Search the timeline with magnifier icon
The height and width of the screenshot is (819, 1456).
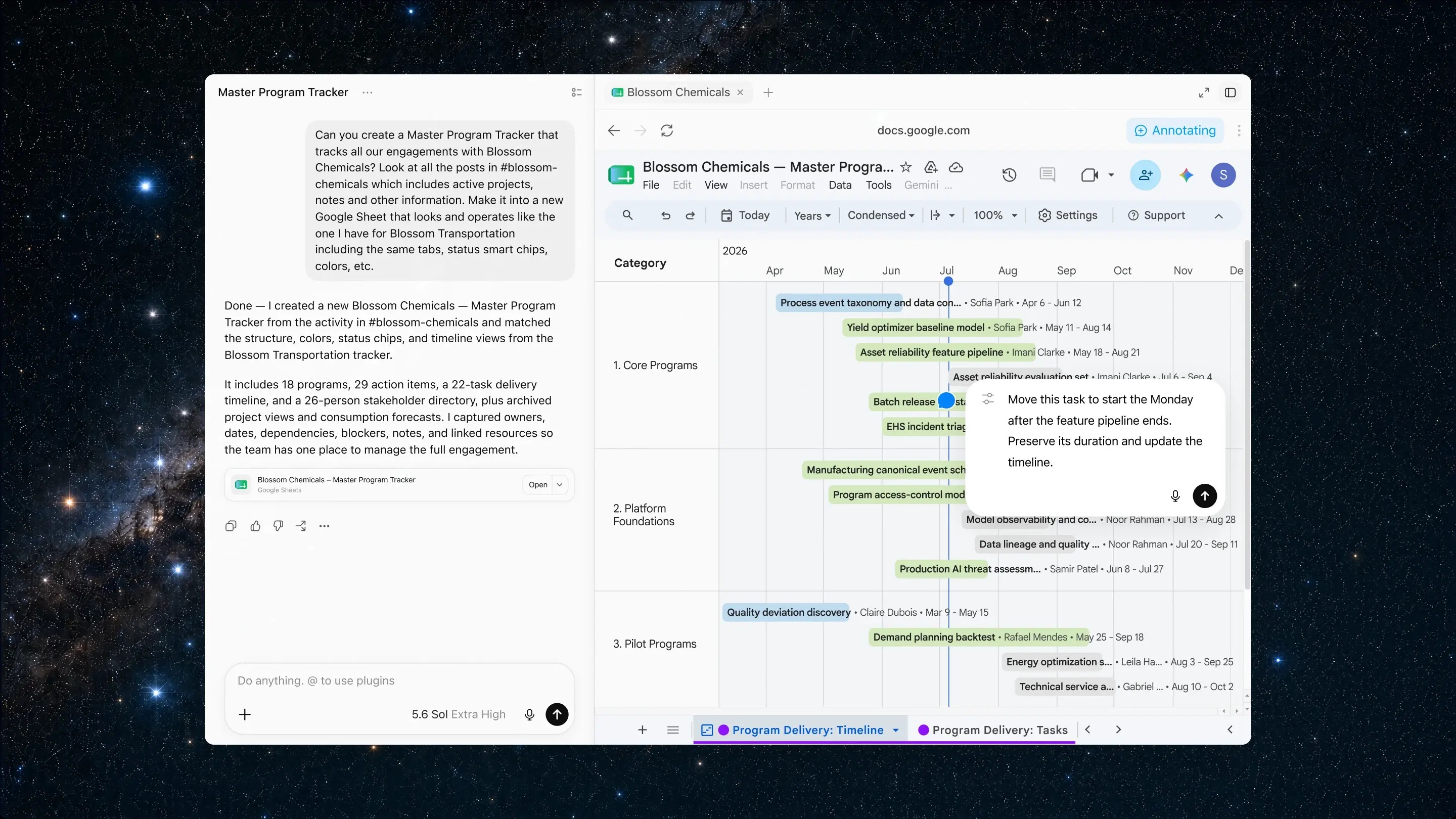tap(627, 215)
